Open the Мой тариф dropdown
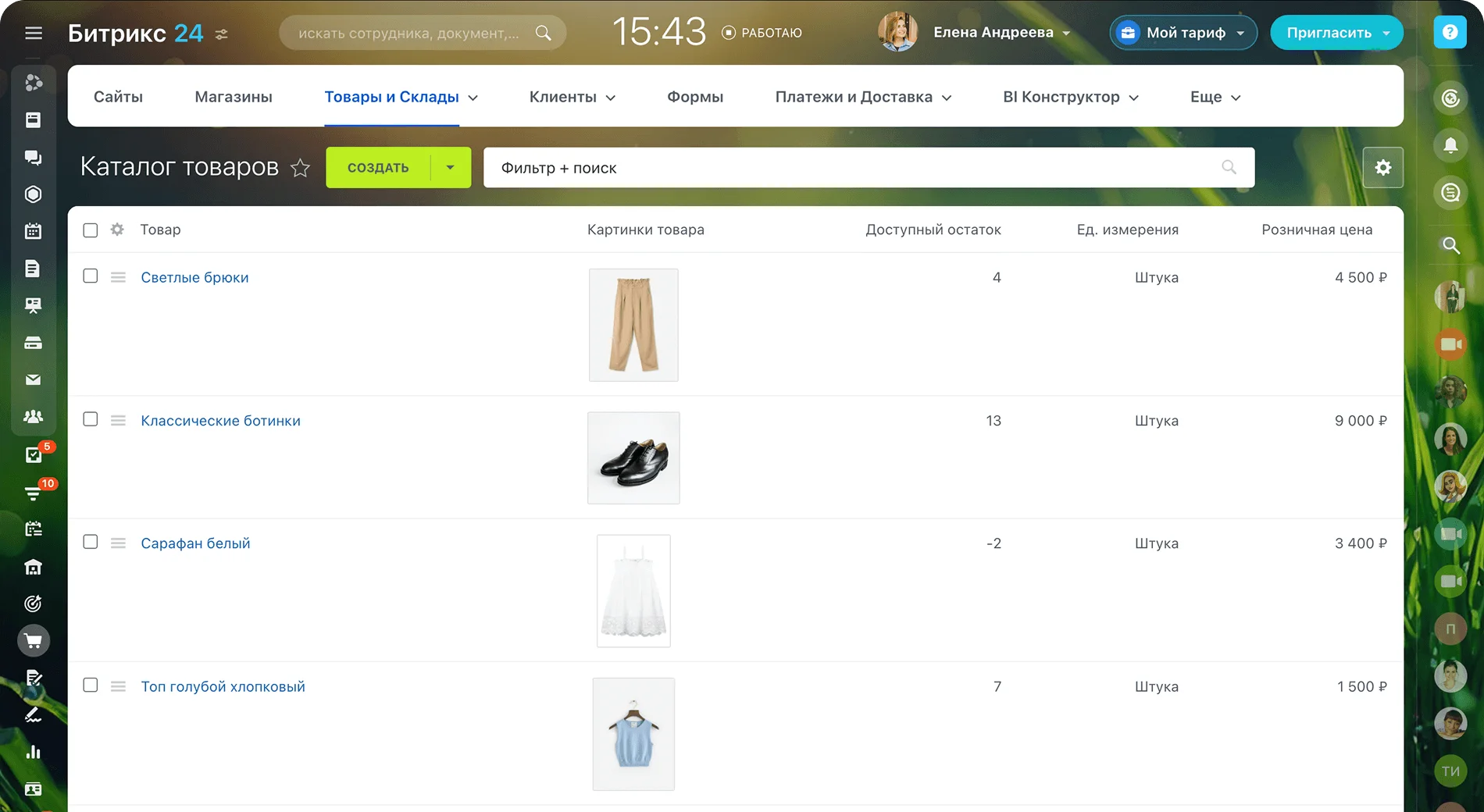 point(1183,33)
